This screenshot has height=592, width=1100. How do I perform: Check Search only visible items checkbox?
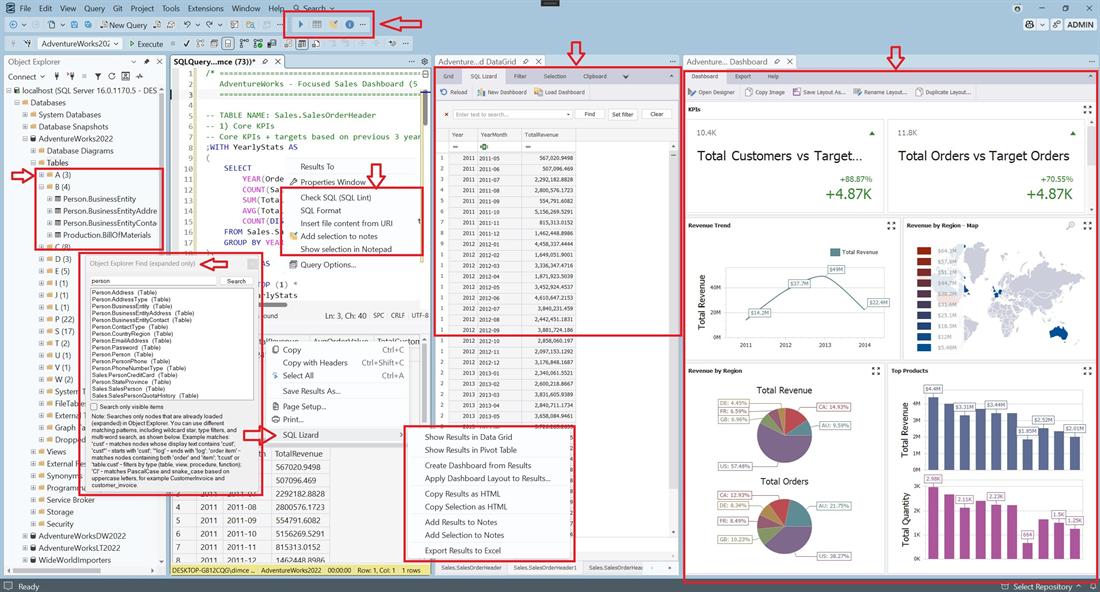coord(94,407)
